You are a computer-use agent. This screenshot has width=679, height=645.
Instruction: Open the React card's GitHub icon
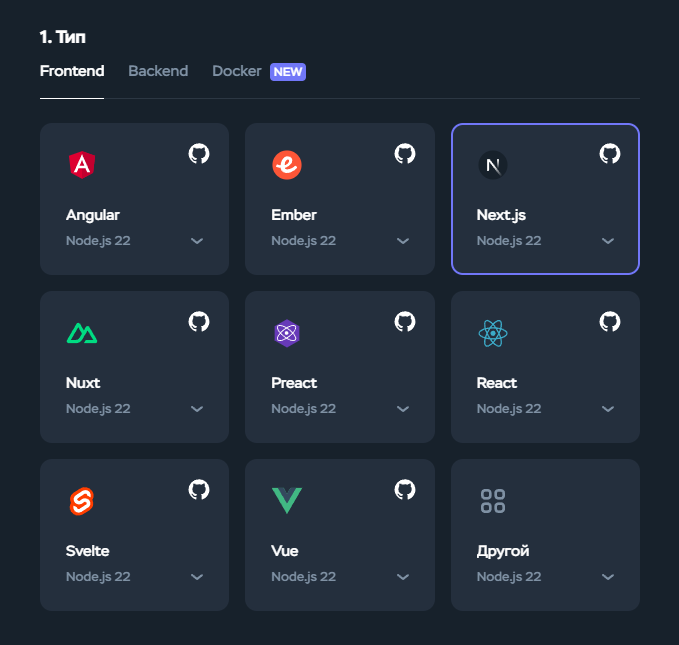tap(610, 322)
